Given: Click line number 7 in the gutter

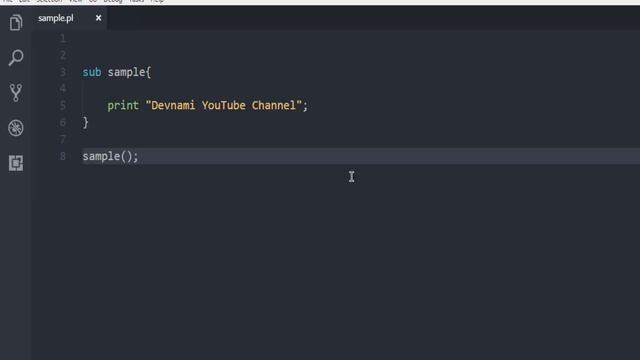Looking at the screenshot, I should coord(63,139).
